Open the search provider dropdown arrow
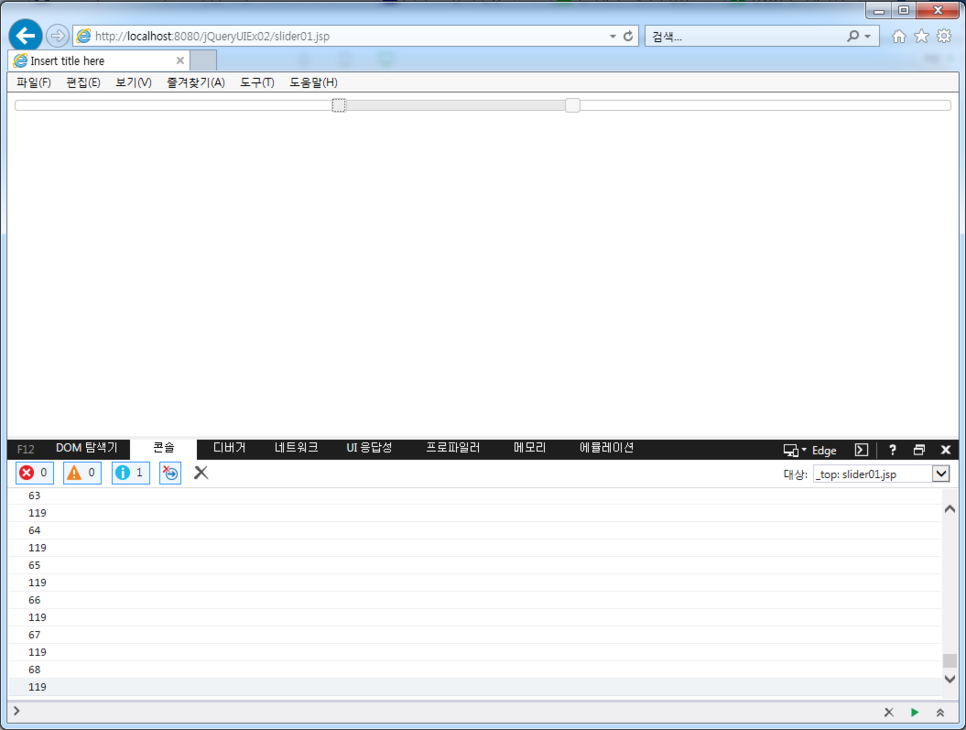 point(867,36)
